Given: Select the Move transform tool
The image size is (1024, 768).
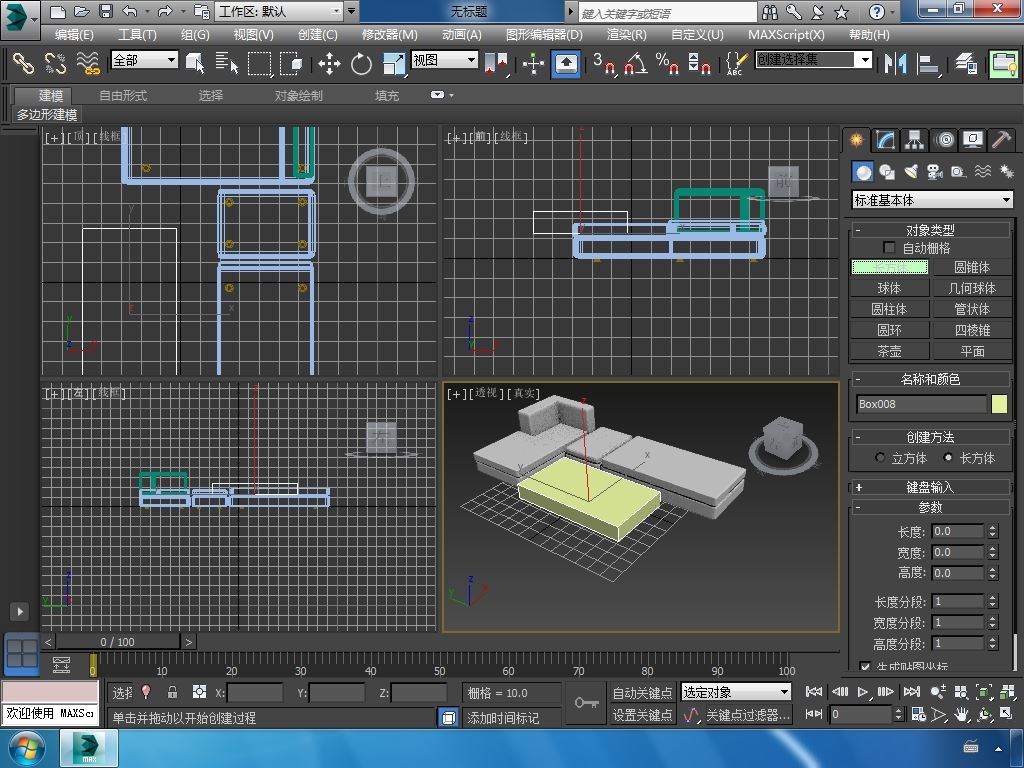Looking at the screenshot, I should [329, 64].
